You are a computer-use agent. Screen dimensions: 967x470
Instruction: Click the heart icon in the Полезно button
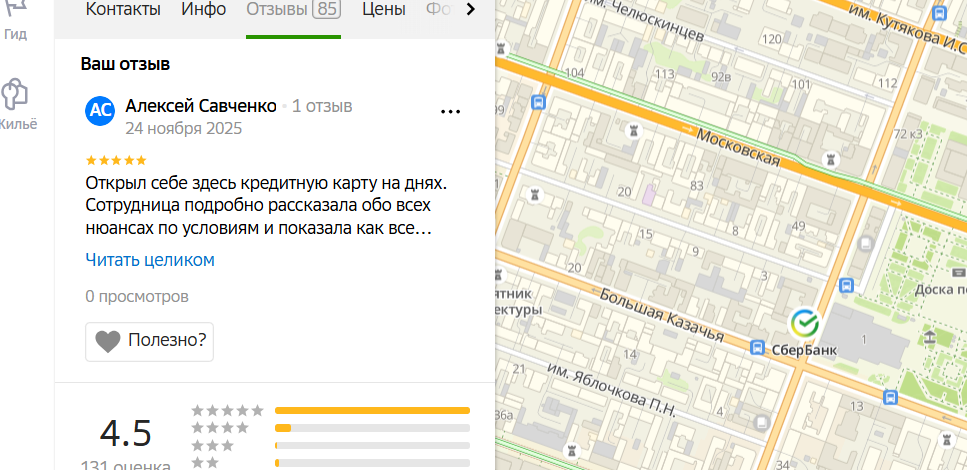click(108, 341)
